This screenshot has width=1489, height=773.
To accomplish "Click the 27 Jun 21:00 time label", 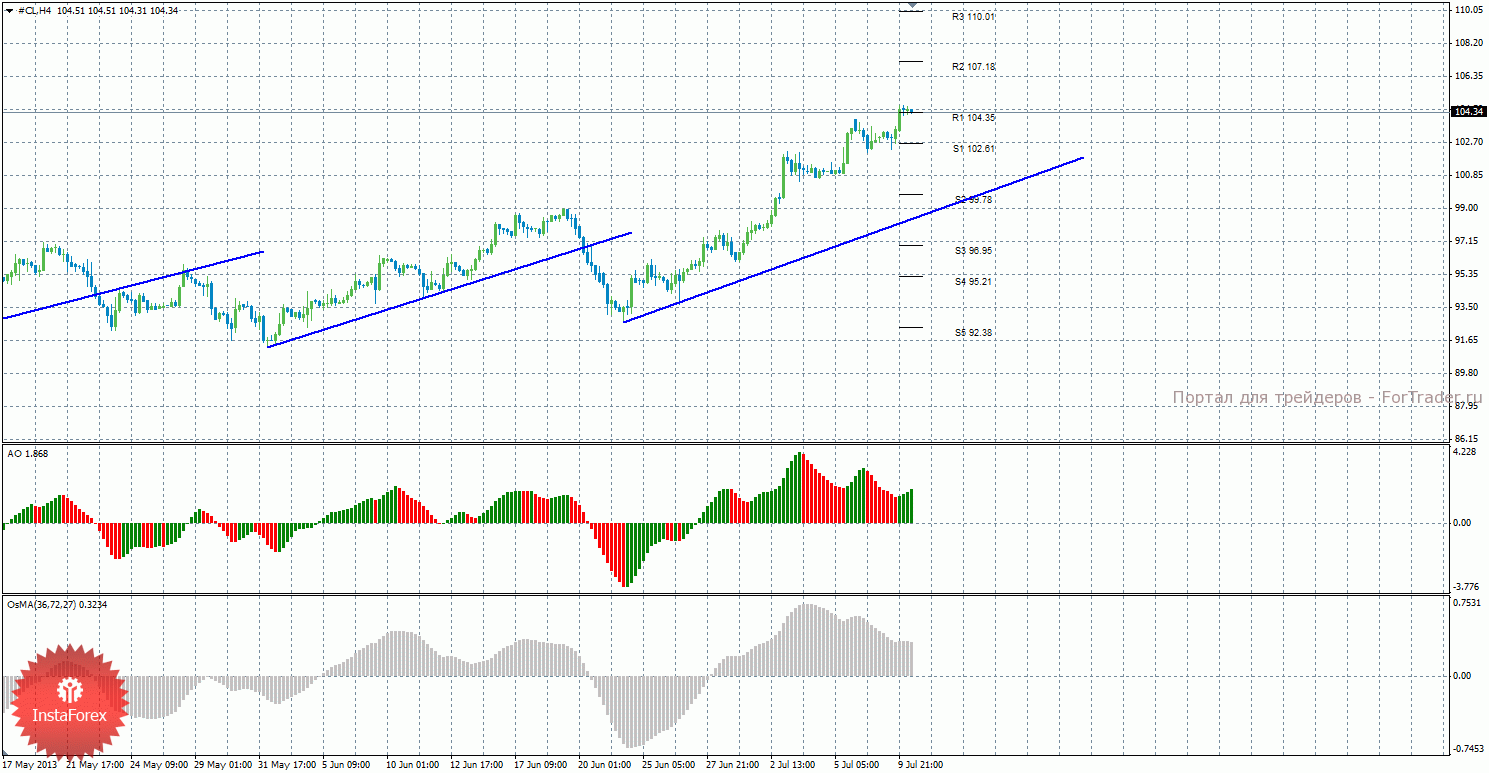I will click(x=733, y=765).
